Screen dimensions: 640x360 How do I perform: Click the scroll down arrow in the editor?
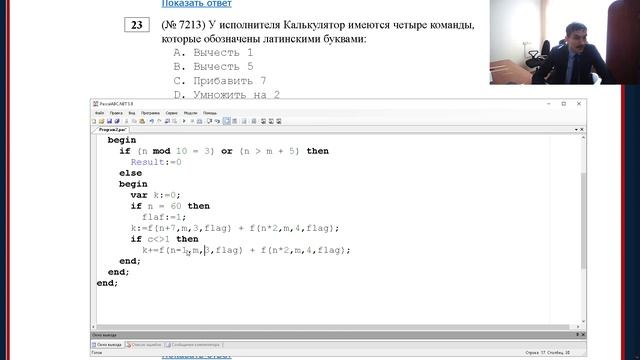583,322
